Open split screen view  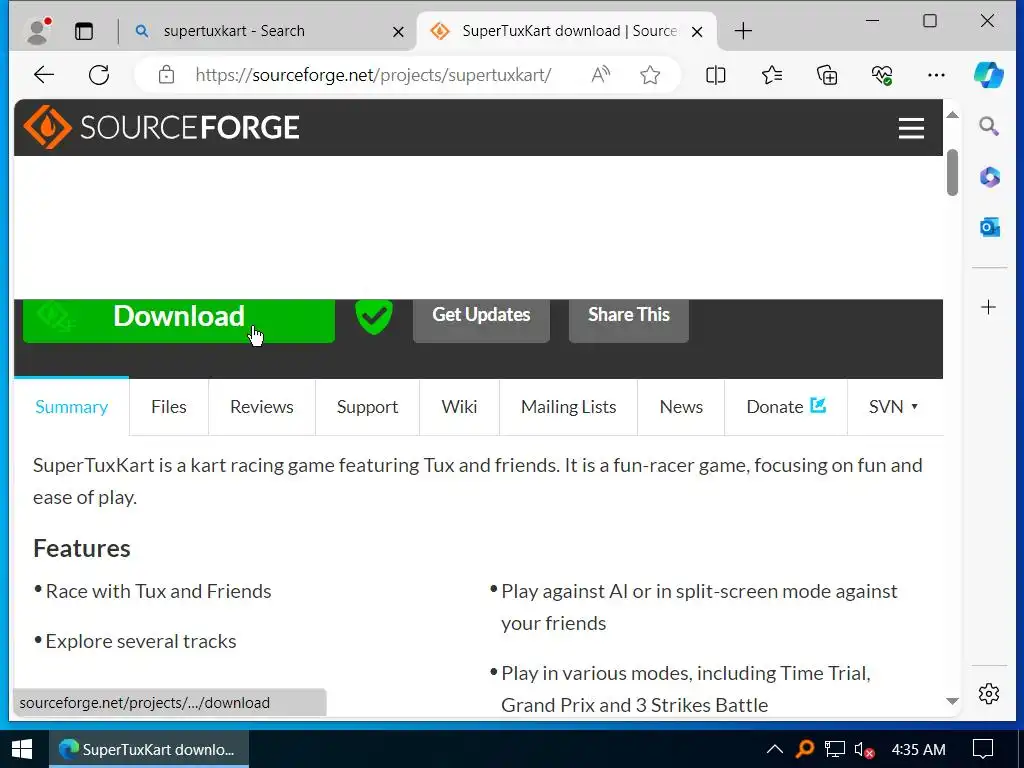click(x=716, y=75)
